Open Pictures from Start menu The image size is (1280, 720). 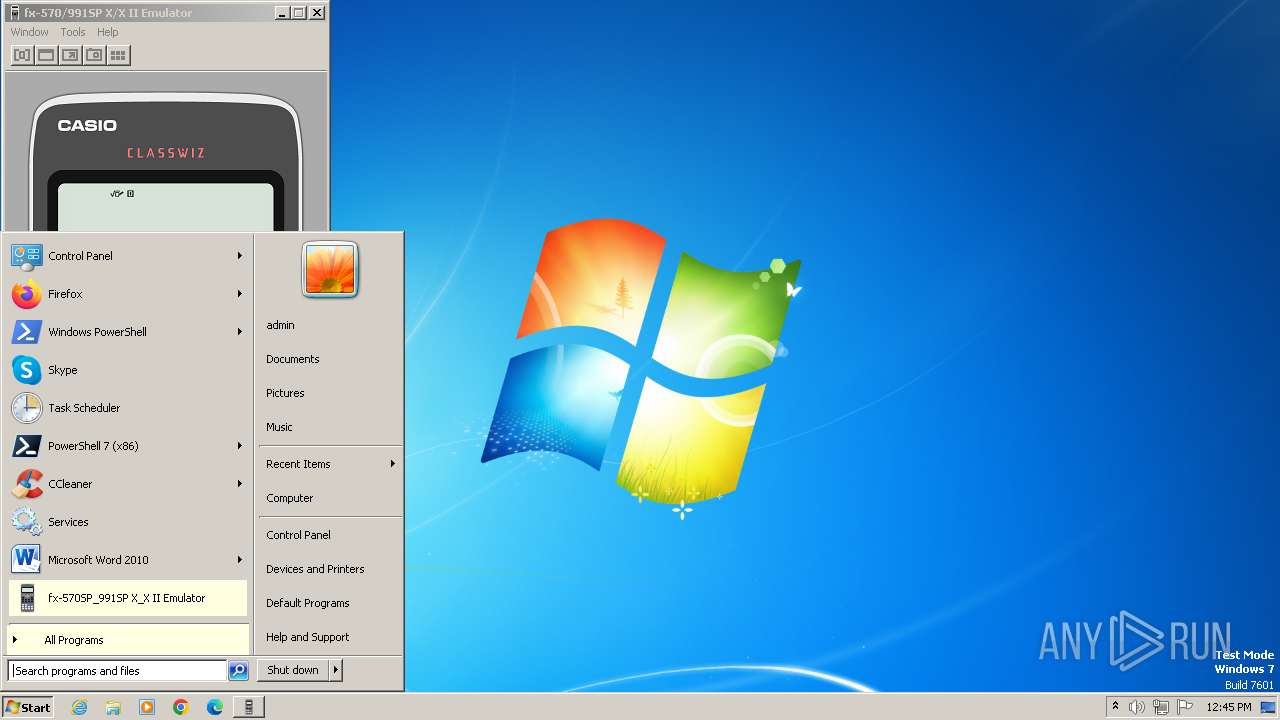(330, 393)
